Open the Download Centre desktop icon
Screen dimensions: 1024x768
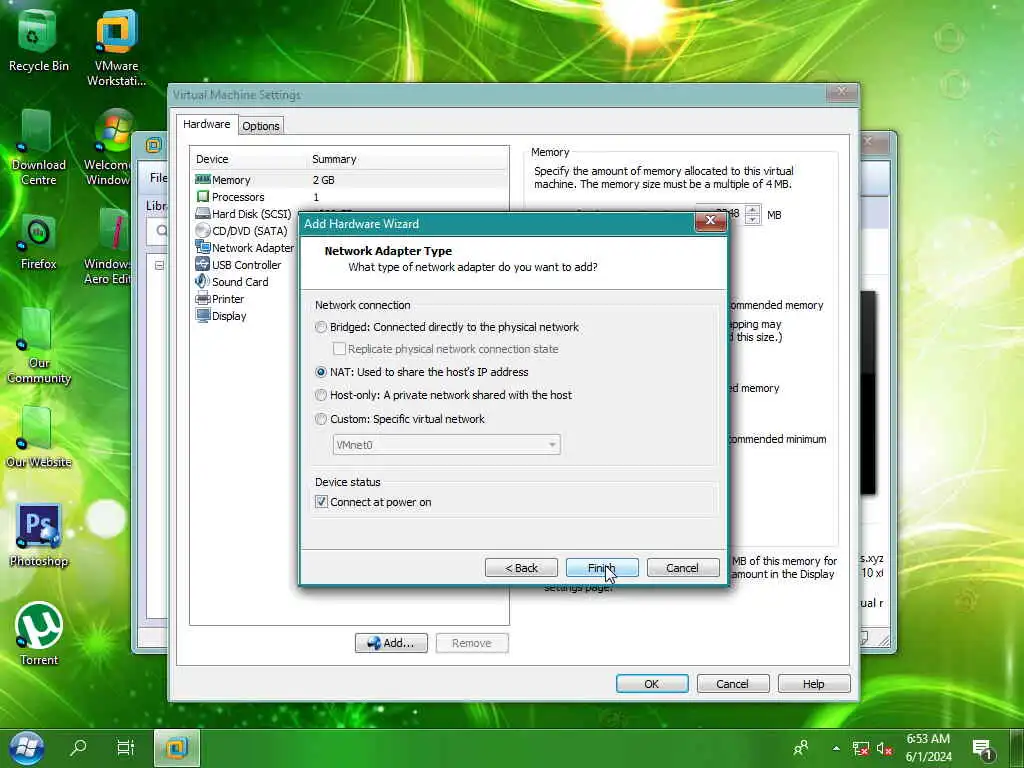[x=38, y=148]
